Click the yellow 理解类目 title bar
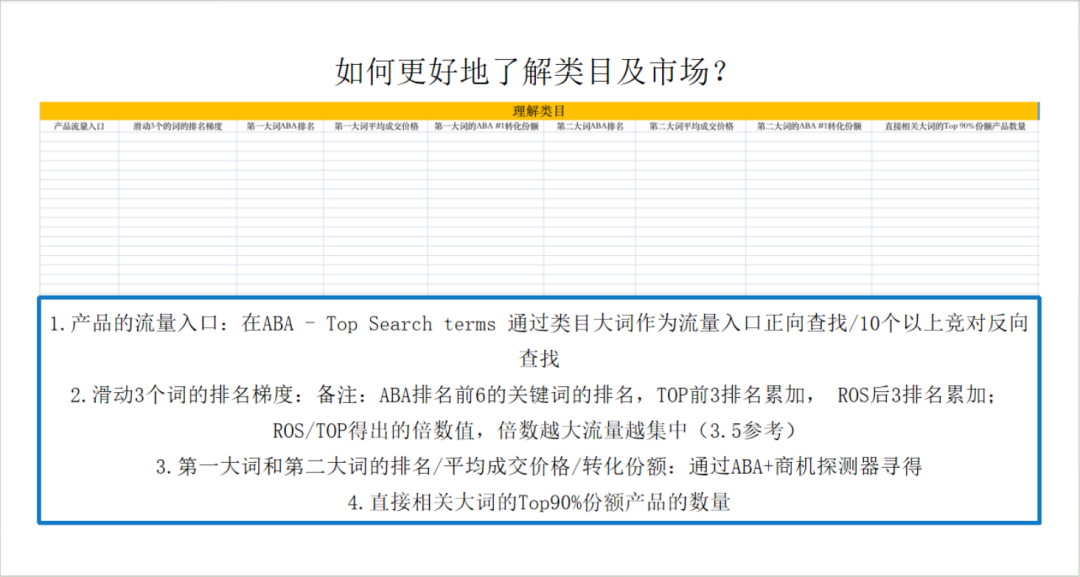The width and height of the screenshot is (1080, 577). pos(540,112)
